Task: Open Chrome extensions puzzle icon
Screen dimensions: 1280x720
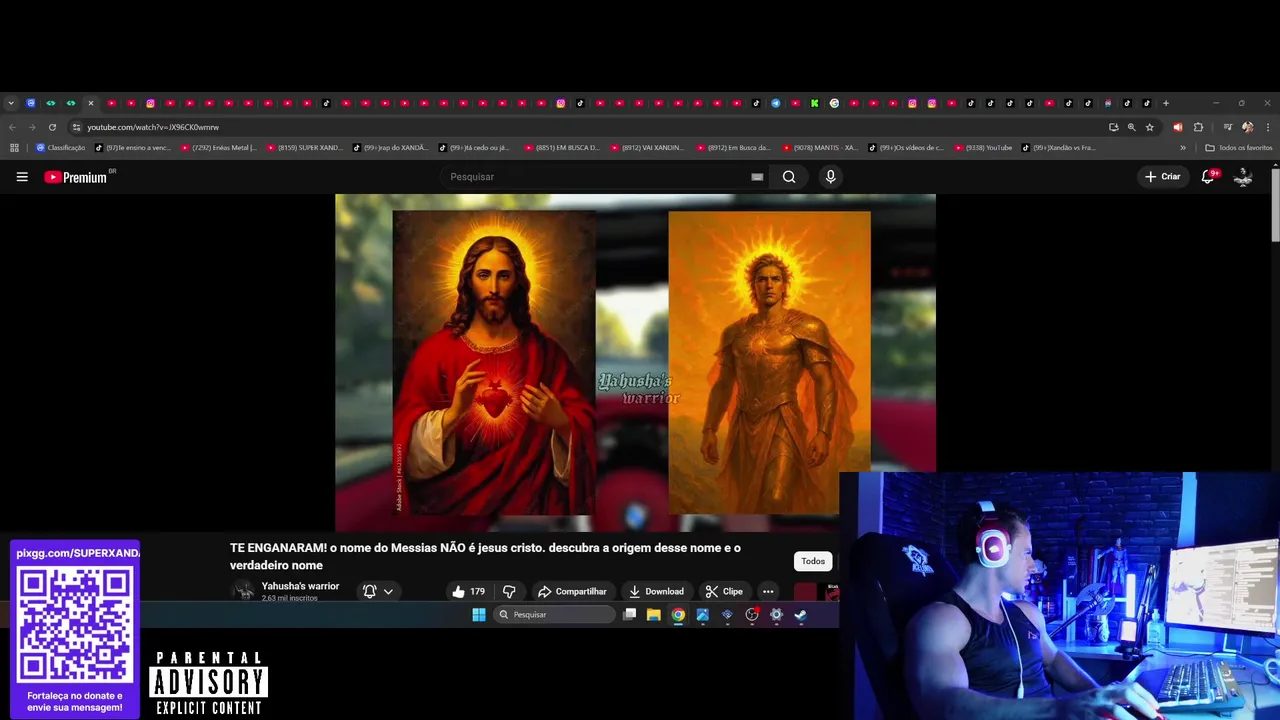Action: 1198,127
